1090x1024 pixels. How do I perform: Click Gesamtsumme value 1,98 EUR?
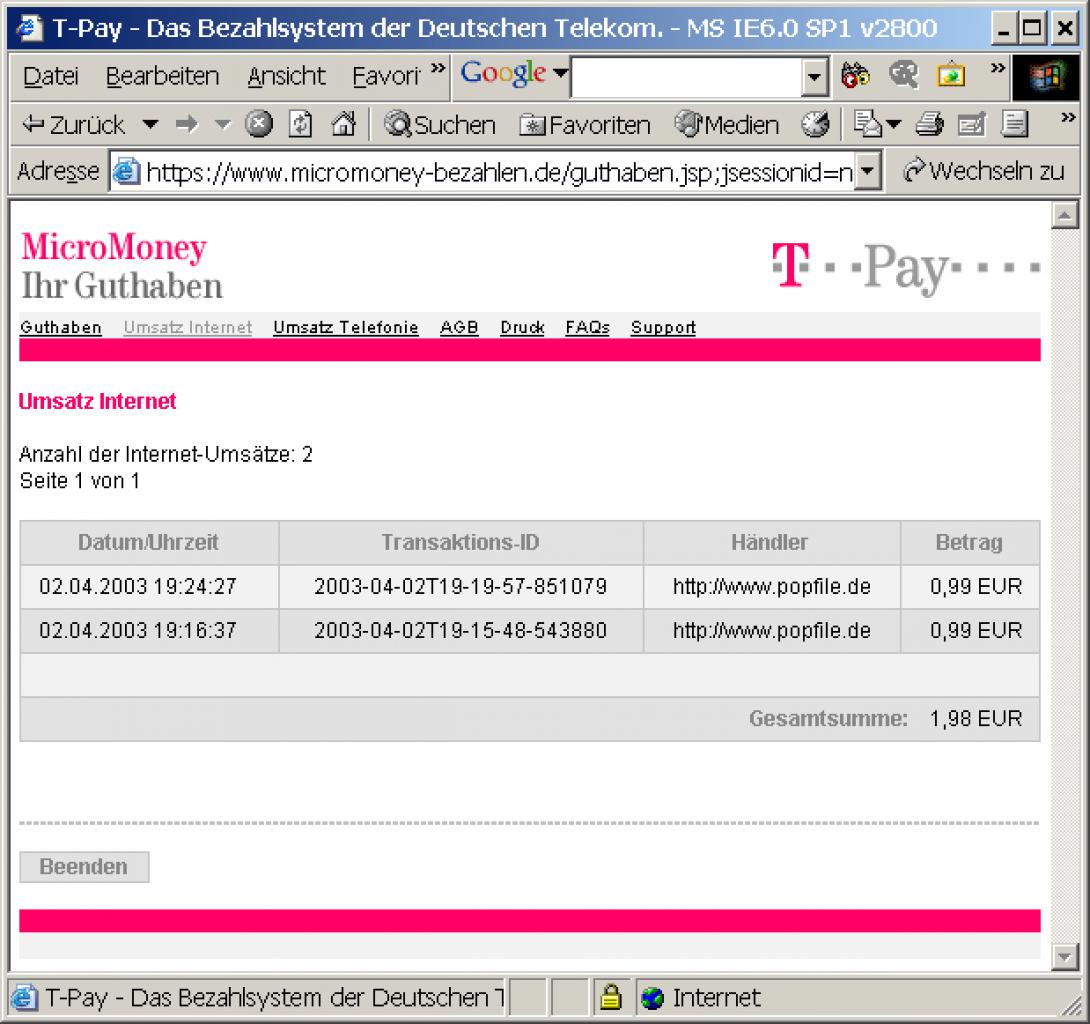click(x=976, y=718)
